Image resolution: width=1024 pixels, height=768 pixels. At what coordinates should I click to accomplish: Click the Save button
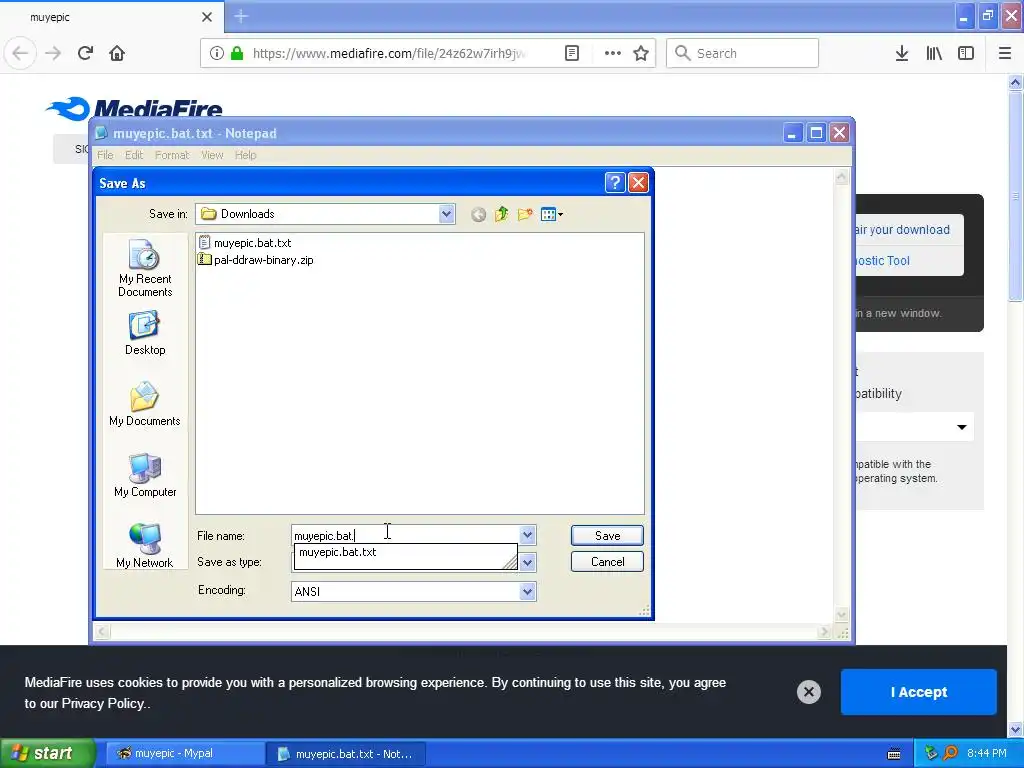point(607,536)
